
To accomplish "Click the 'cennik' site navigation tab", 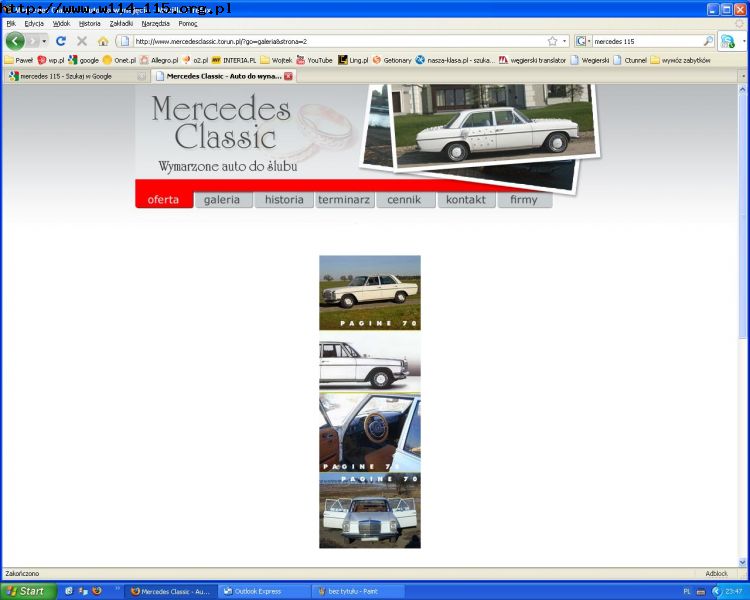I will tap(405, 200).
